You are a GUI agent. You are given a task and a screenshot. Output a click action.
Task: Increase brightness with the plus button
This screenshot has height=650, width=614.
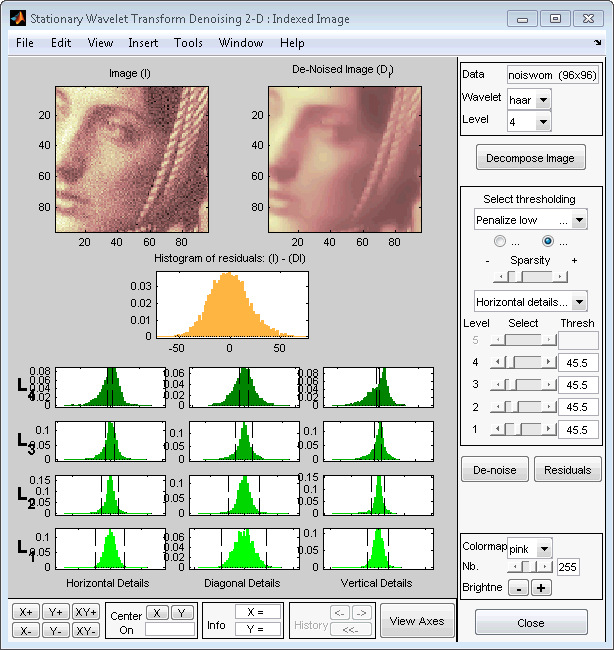[540, 588]
